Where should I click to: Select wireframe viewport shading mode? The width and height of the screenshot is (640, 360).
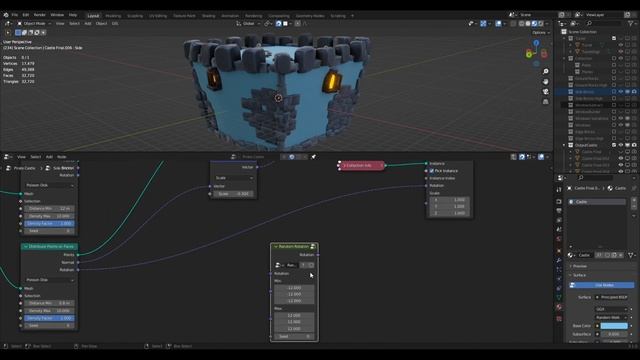521,24
